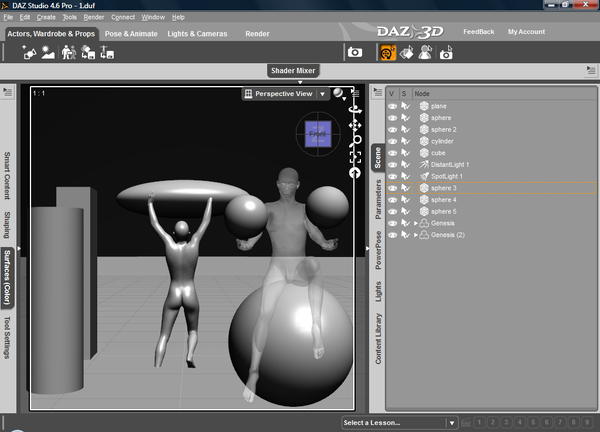
Task: Expand the Genesis (2) node tree
Action: click(x=416, y=235)
